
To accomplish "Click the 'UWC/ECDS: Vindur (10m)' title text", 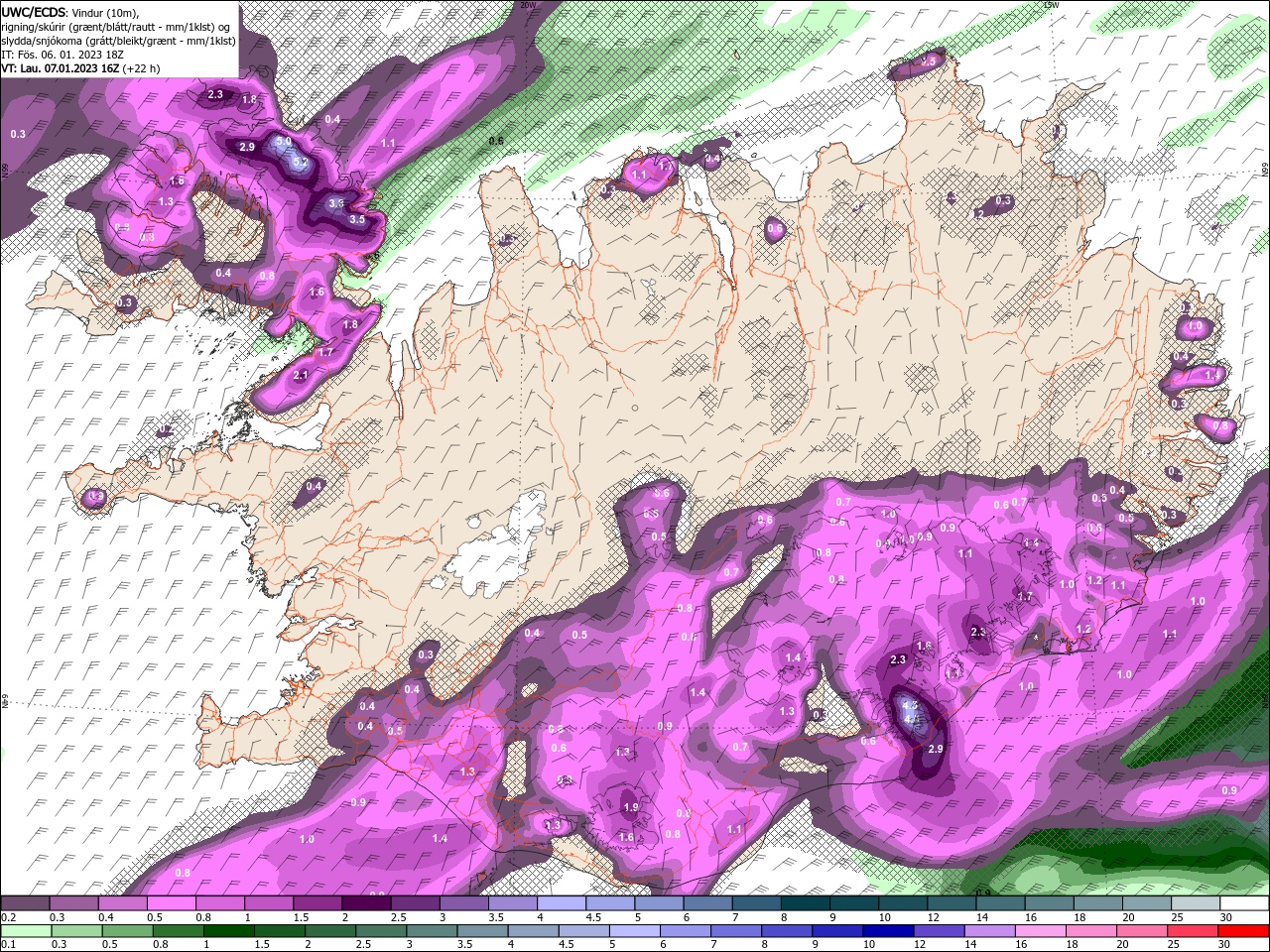I will pyautogui.click(x=70, y=12).
